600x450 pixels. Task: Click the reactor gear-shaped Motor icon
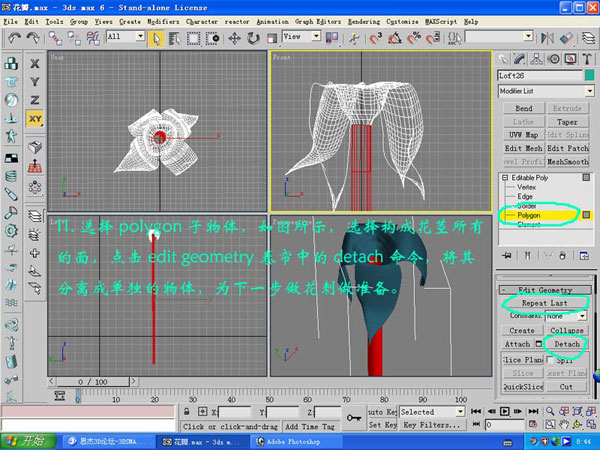11,231
